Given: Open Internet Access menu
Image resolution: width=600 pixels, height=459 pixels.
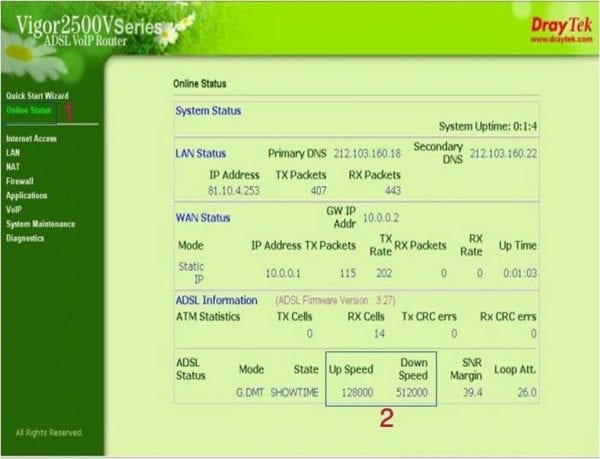Looking at the screenshot, I should 30,138.
